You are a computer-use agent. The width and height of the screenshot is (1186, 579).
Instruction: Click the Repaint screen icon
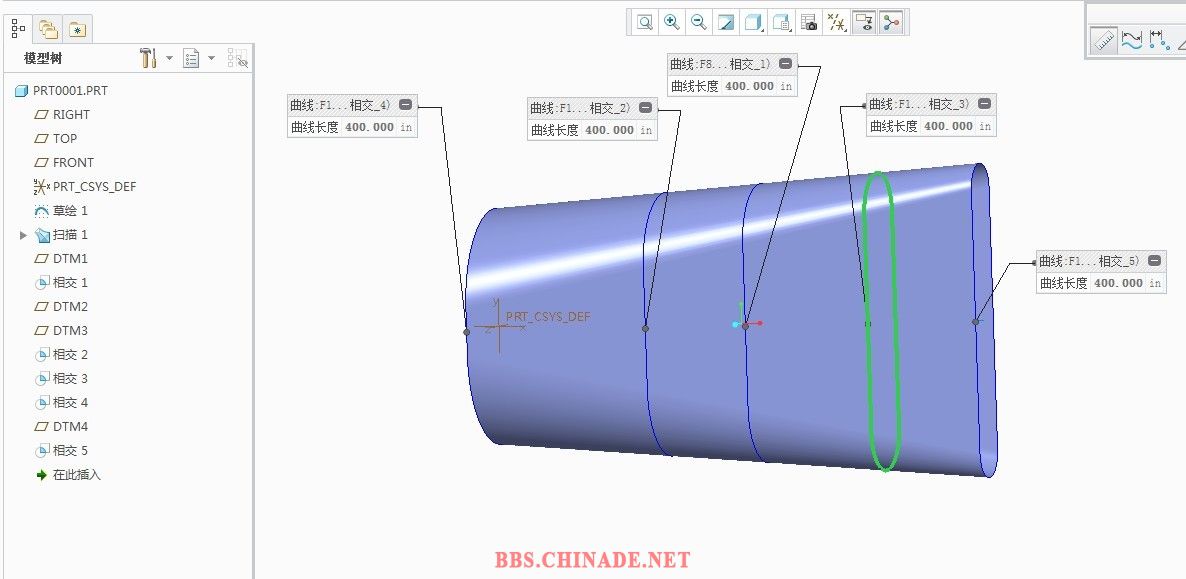(727, 22)
